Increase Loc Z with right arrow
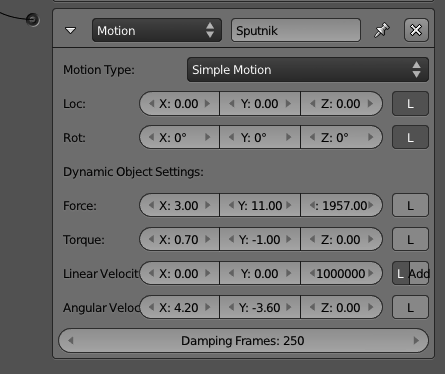The width and height of the screenshot is (445, 374). click(x=370, y=104)
